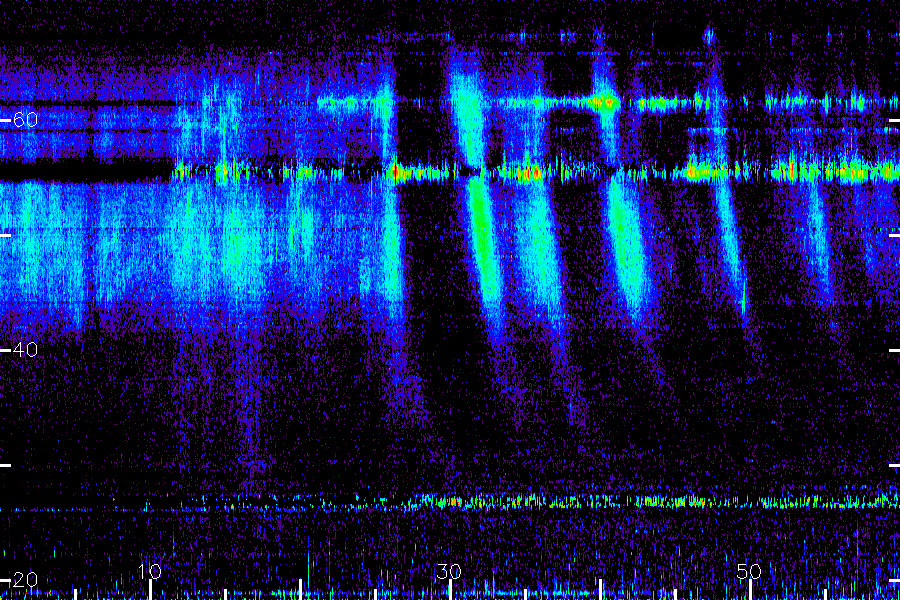
Task: Click the 60 frequency axis label
Action: (x=25, y=119)
